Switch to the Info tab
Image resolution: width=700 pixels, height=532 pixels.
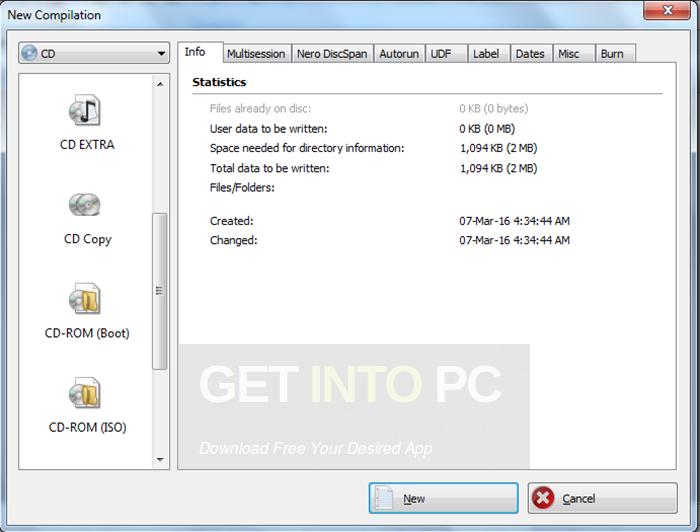(x=200, y=52)
